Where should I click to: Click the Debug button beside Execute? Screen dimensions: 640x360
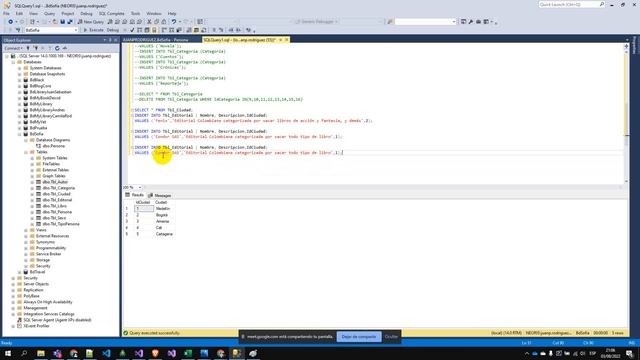(113, 30)
